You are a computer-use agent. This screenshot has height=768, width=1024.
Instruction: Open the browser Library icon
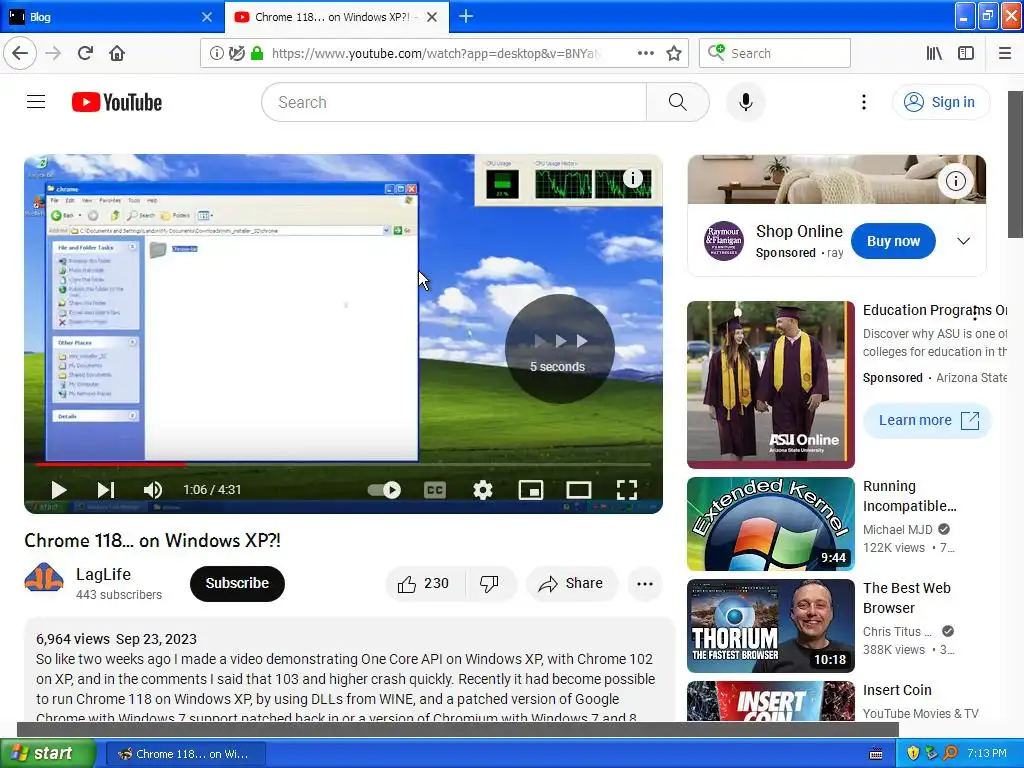click(934, 53)
